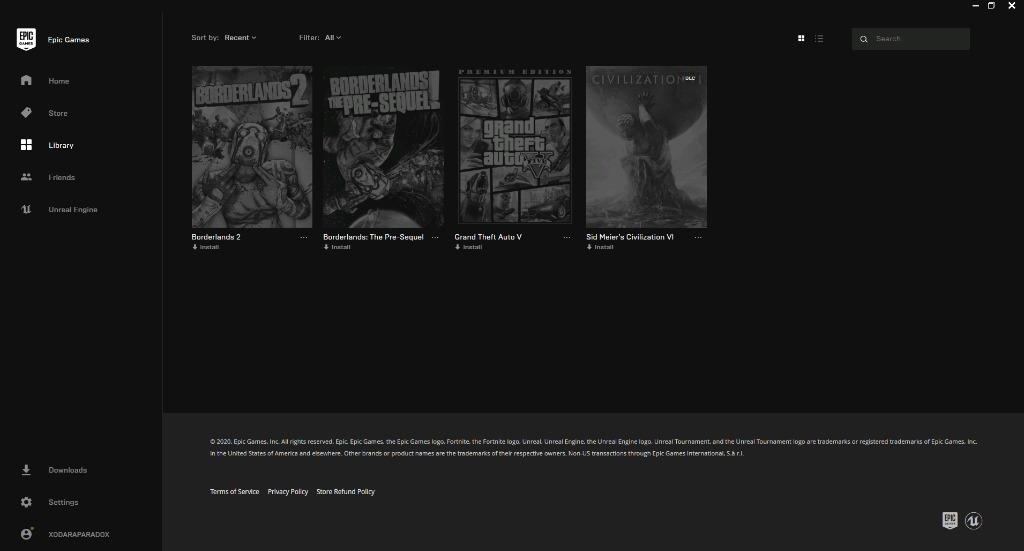1024x551 pixels.
Task: Open Civilization VI more options dots
Action: (698, 237)
